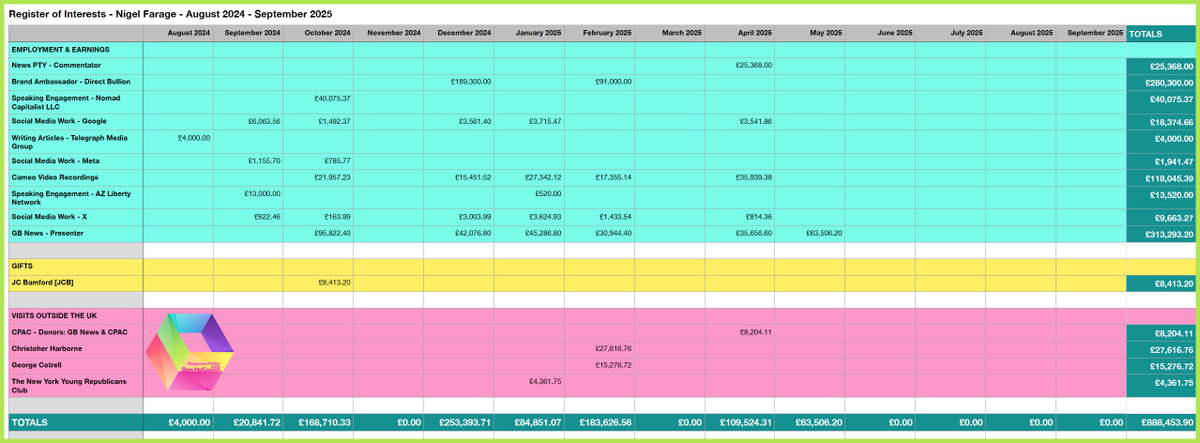Image resolution: width=1200 pixels, height=443 pixels.
Task: Select row label 'Cameo Video Recordings'
Action: (x=54, y=176)
